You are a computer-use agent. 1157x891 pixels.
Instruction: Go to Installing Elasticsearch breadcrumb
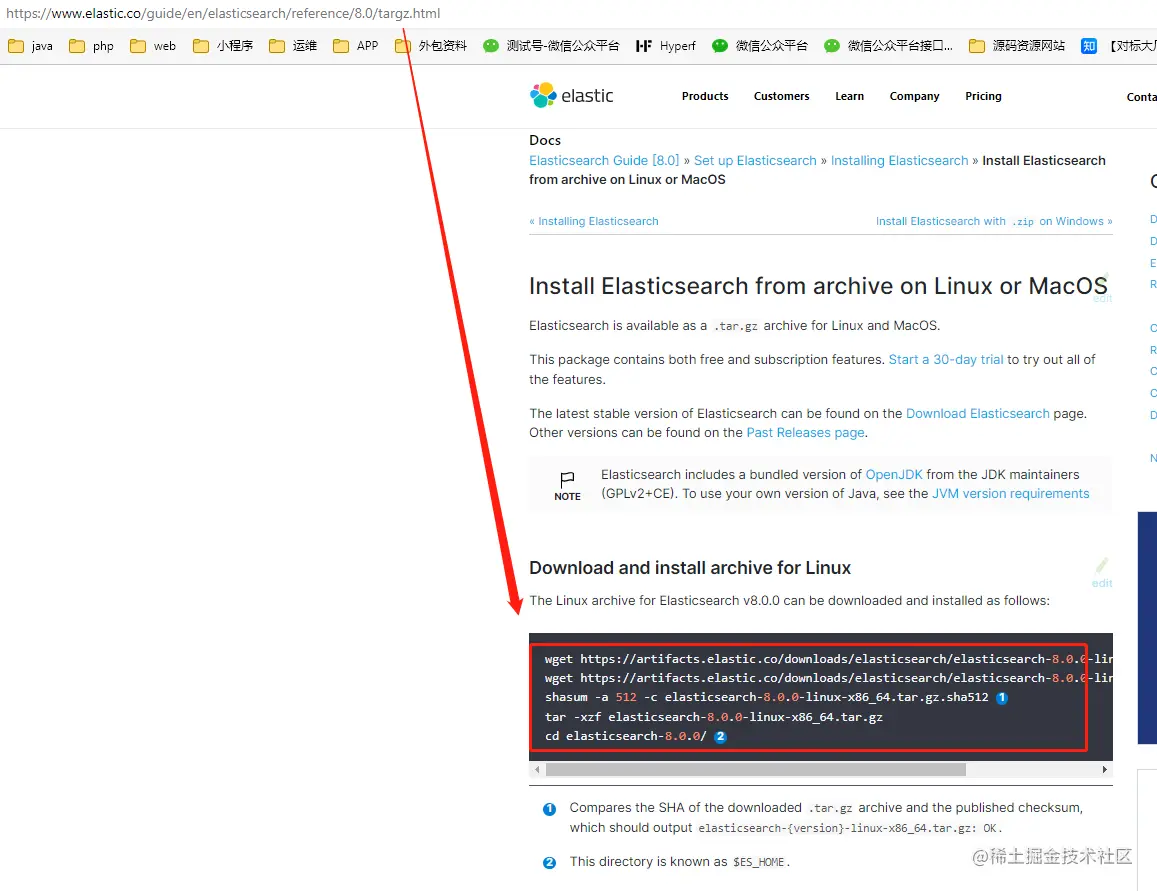[899, 161]
